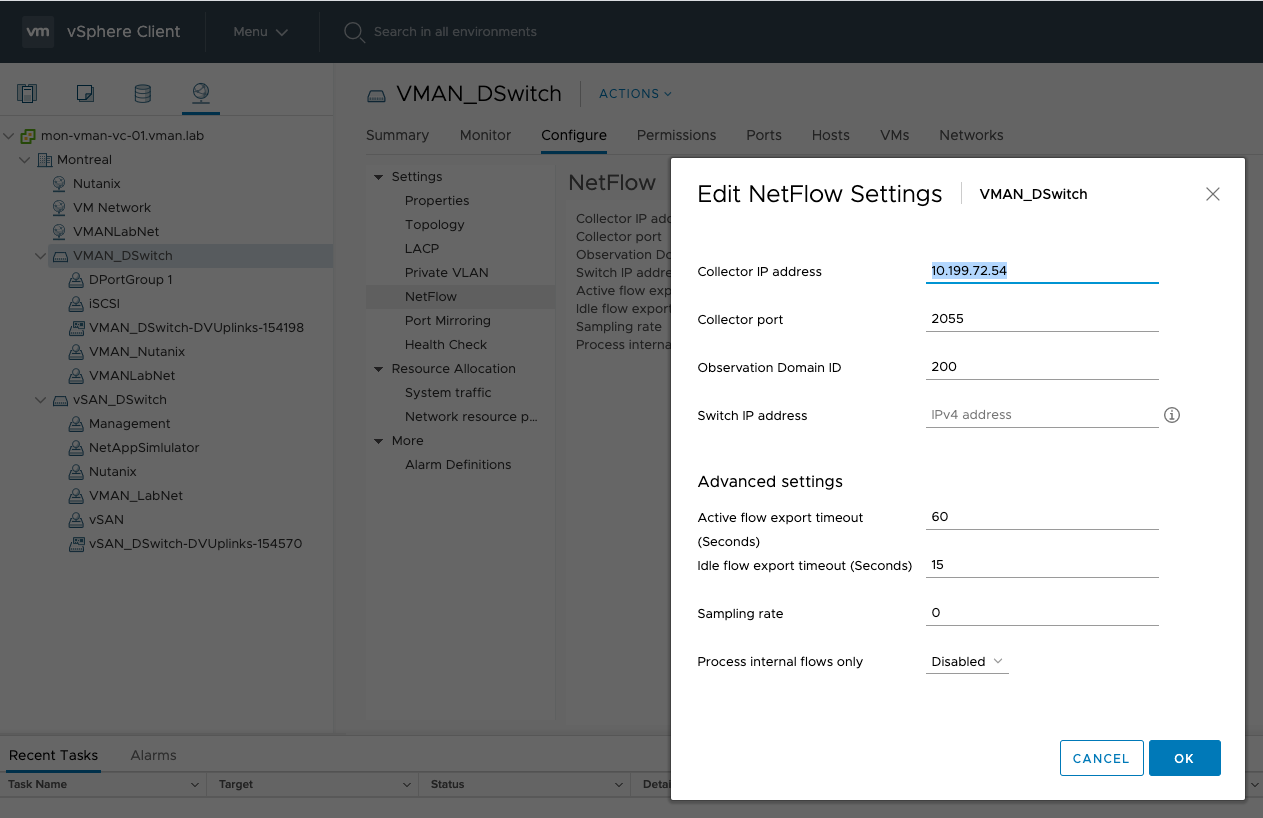Click the Switch IP address info icon

1172,415
